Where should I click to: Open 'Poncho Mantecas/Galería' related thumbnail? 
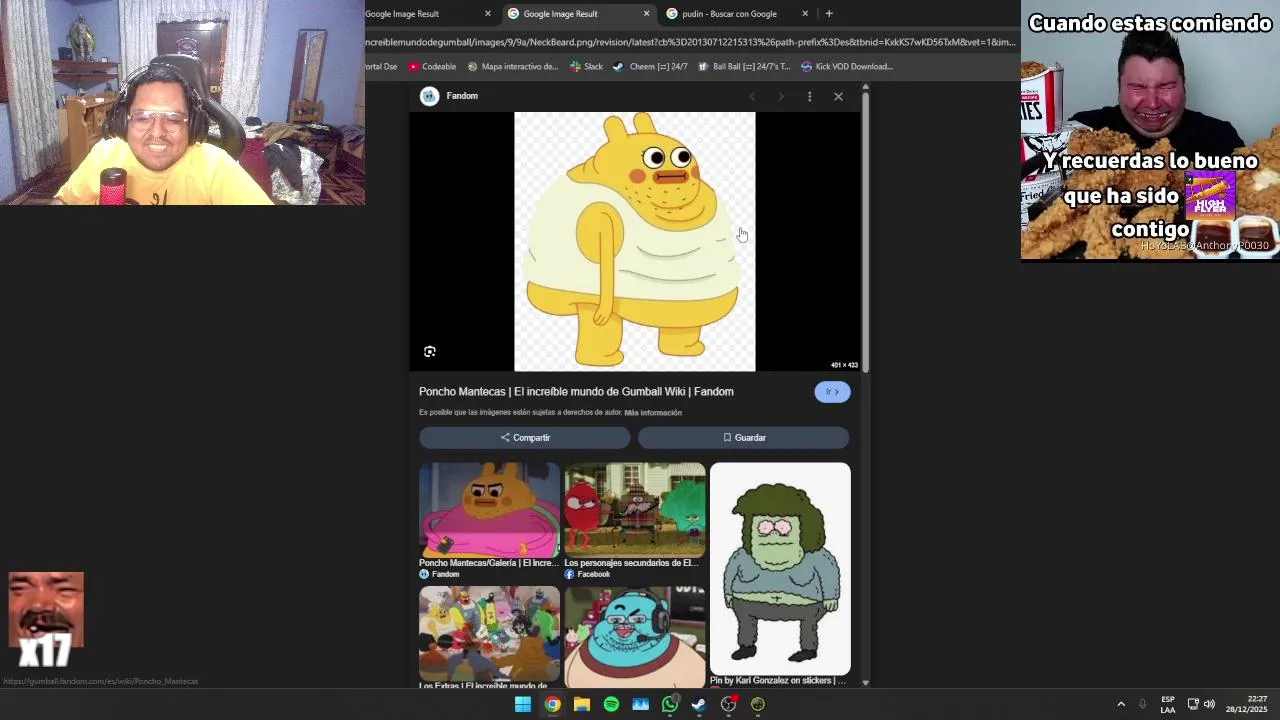[x=490, y=510]
